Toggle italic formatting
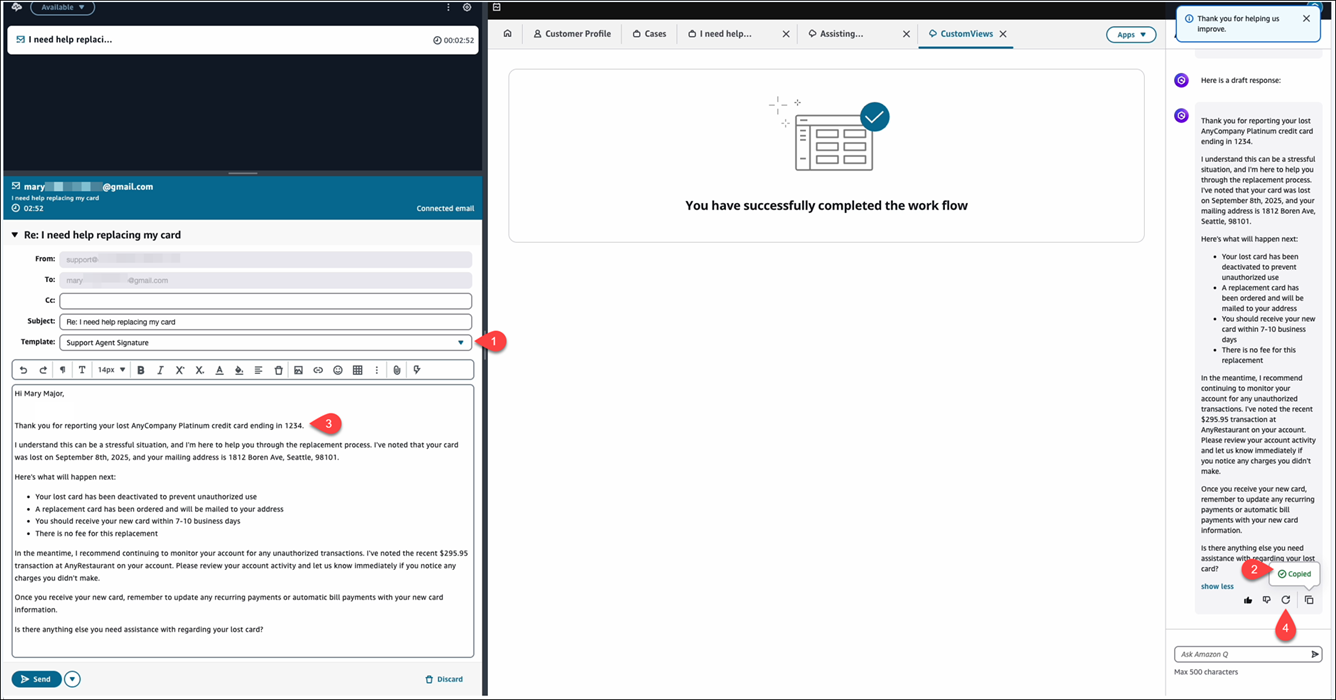 [161, 369]
